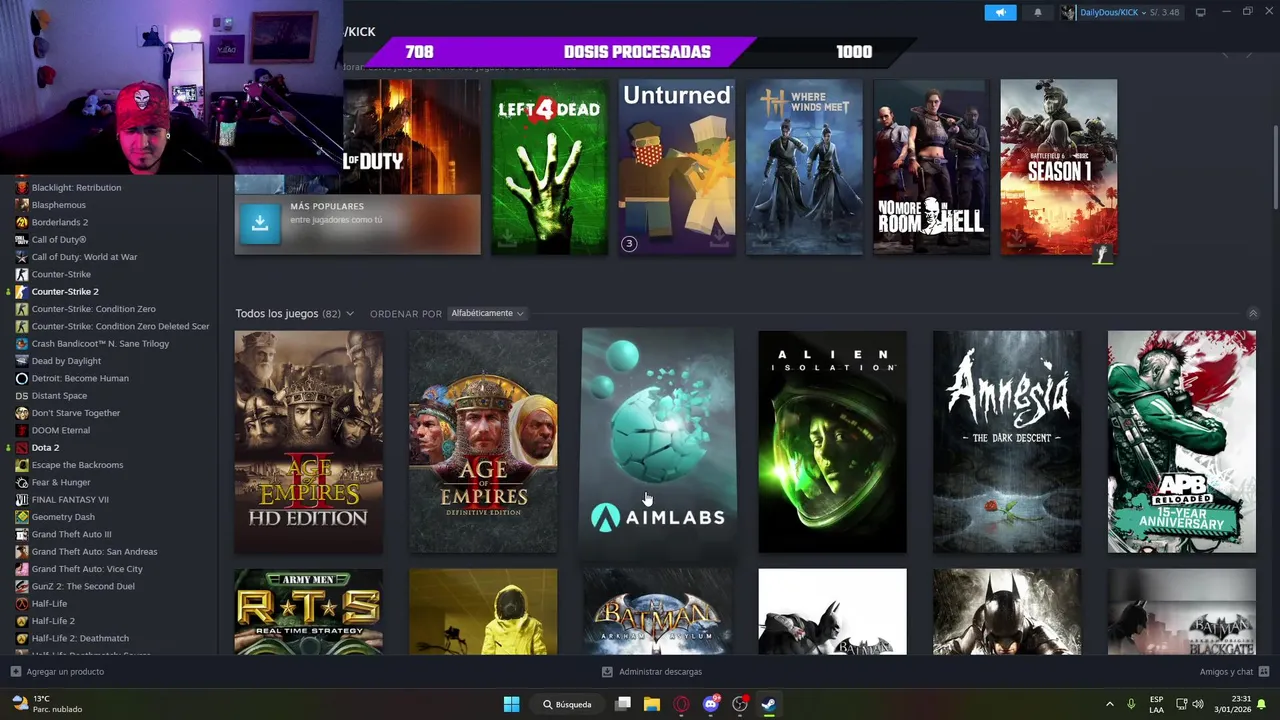The height and width of the screenshot is (720, 1280).
Task: Open Amigos y chat
Action: tap(1226, 672)
